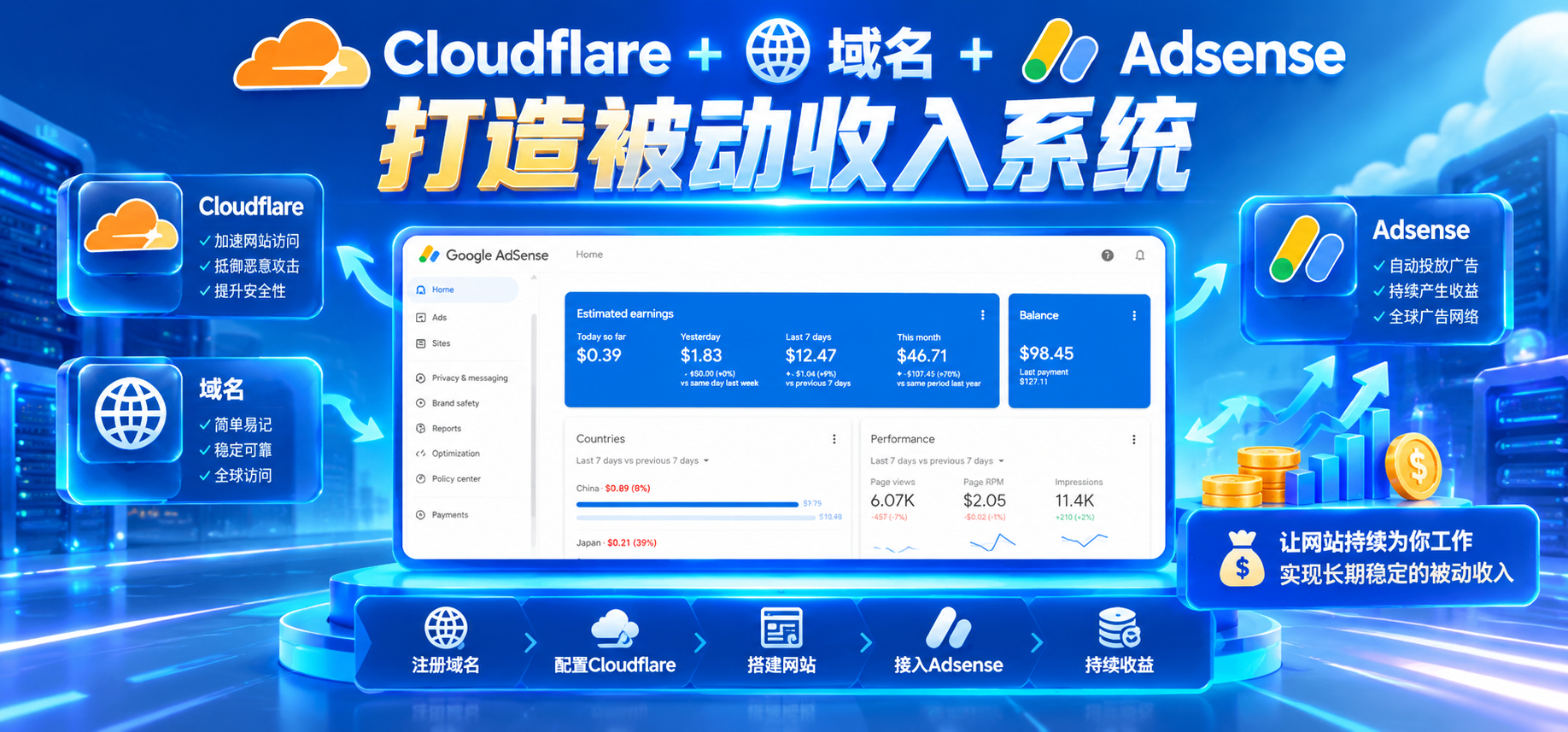
Task: Select Home in the AdSense sidebar
Action: coord(465,290)
